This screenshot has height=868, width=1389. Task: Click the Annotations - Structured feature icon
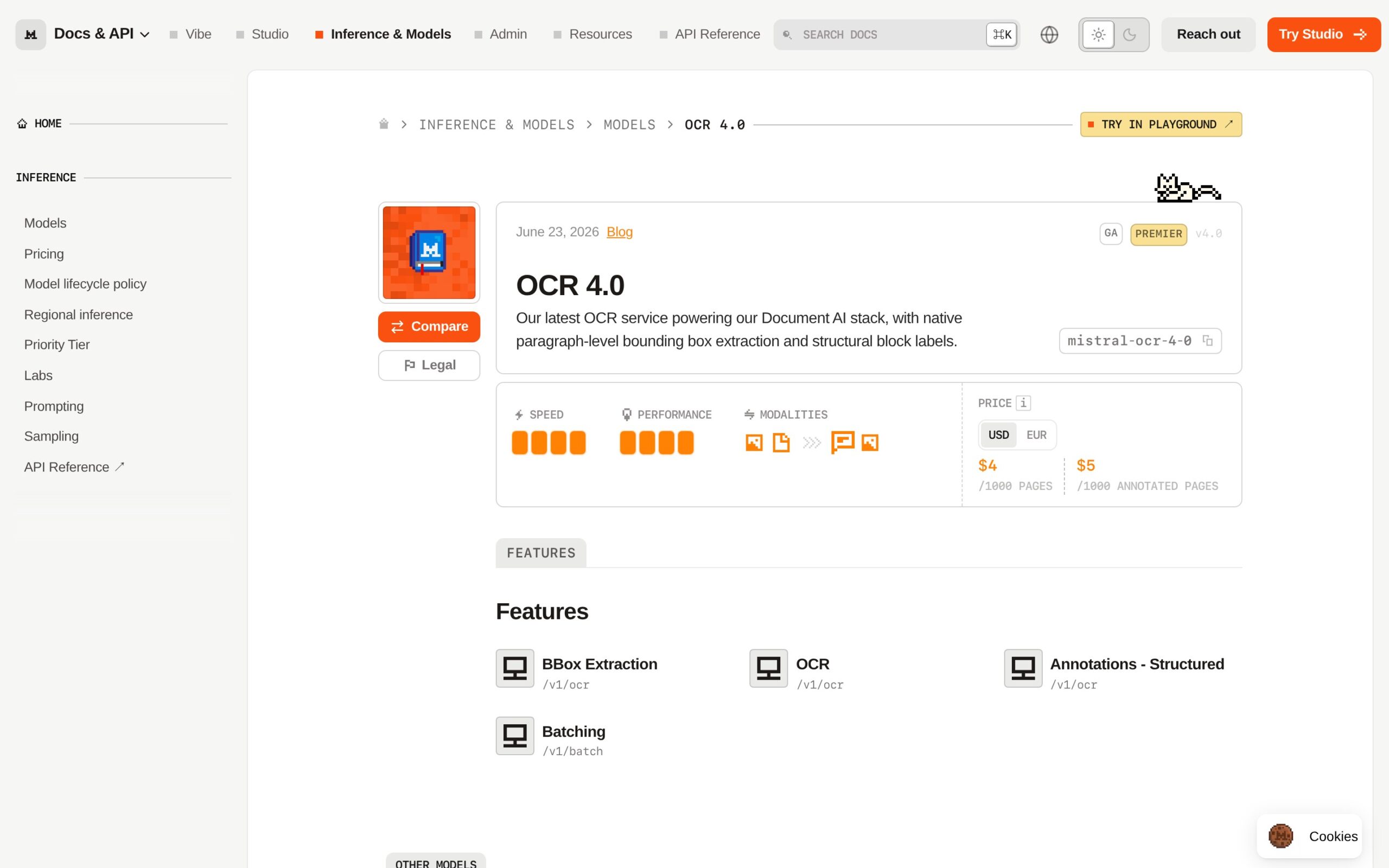[1023, 668]
